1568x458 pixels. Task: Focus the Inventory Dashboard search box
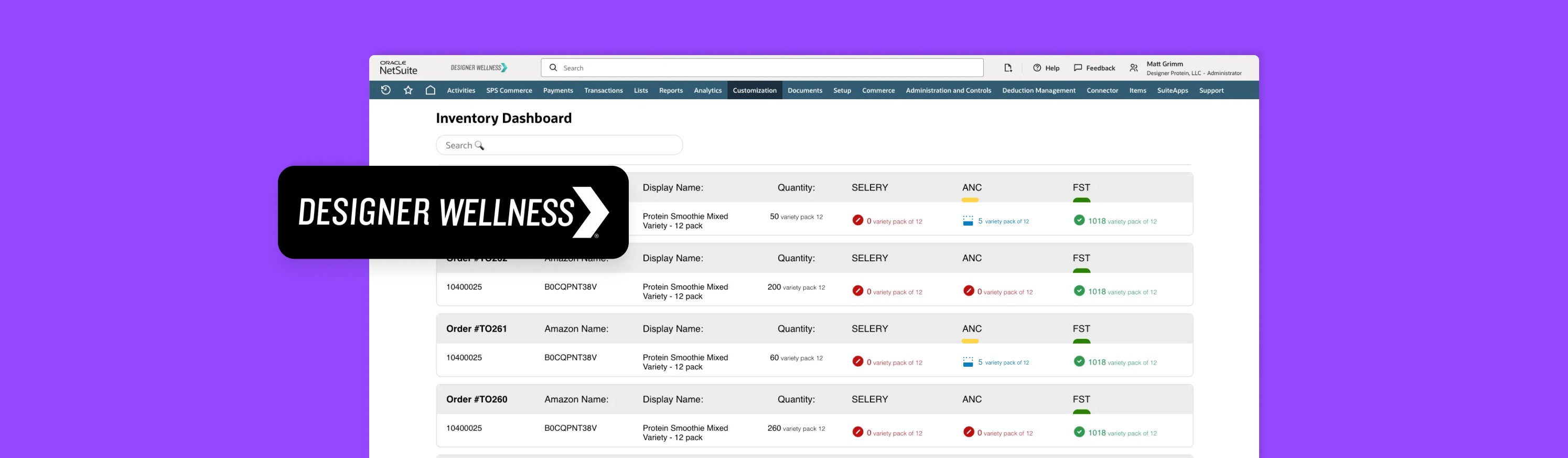click(x=560, y=145)
